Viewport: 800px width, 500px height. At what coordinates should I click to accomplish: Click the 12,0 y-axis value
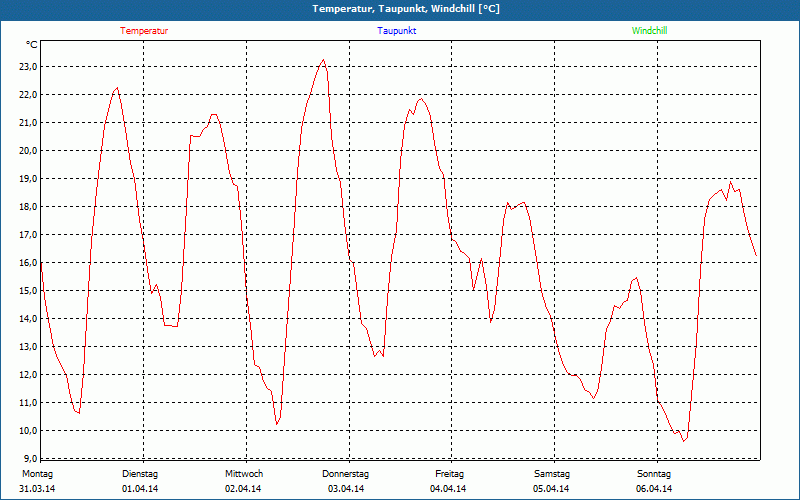pyautogui.click(x=29, y=375)
